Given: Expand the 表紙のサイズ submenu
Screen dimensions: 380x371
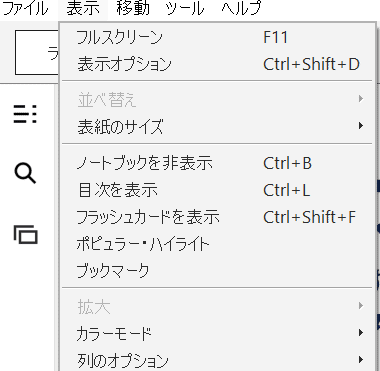Looking at the screenshot, I should 217,126.
